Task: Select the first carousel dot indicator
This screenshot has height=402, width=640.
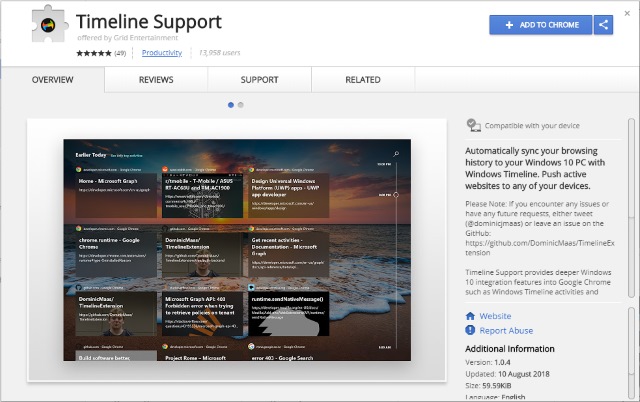Action: pyautogui.click(x=231, y=104)
